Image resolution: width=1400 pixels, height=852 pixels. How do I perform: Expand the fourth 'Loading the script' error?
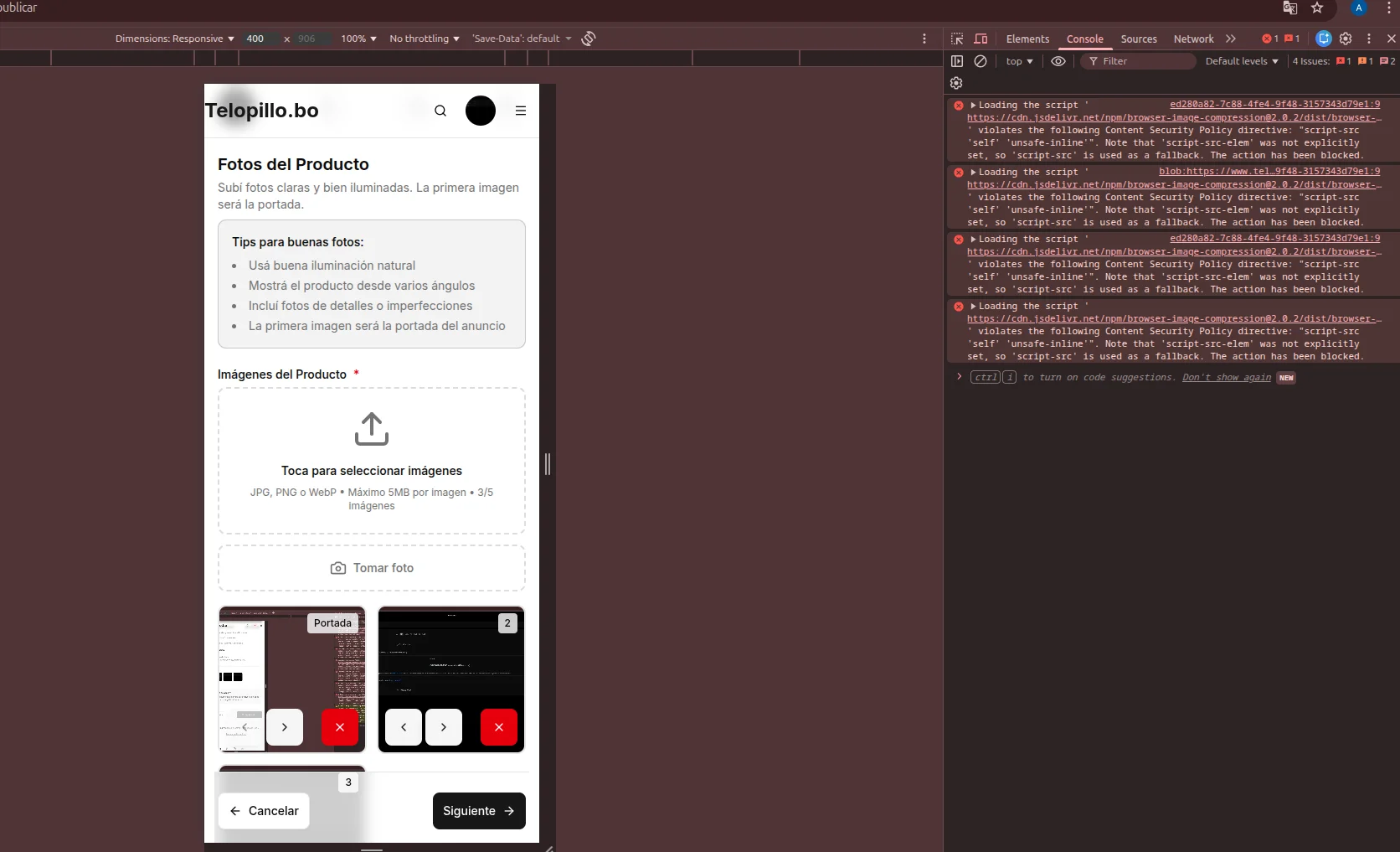[x=973, y=307]
